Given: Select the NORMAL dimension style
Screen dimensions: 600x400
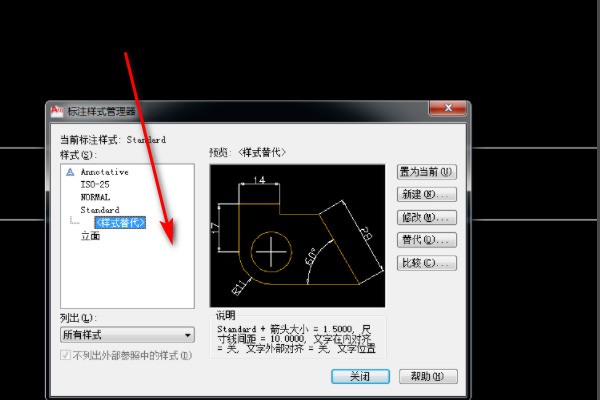Looking at the screenshot, I should (95, 198).
